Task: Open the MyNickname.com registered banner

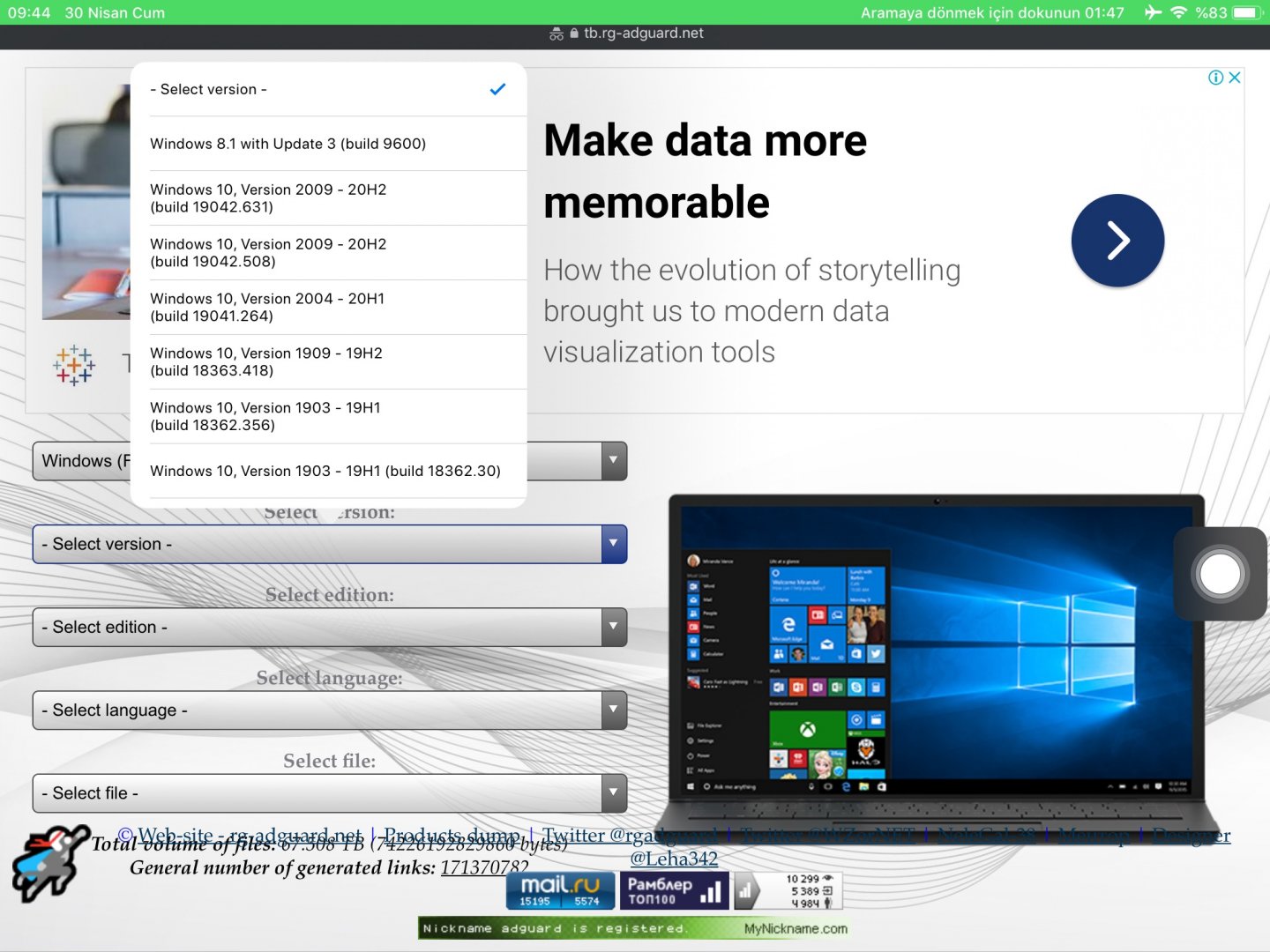Action: click(x=635, y=928)
